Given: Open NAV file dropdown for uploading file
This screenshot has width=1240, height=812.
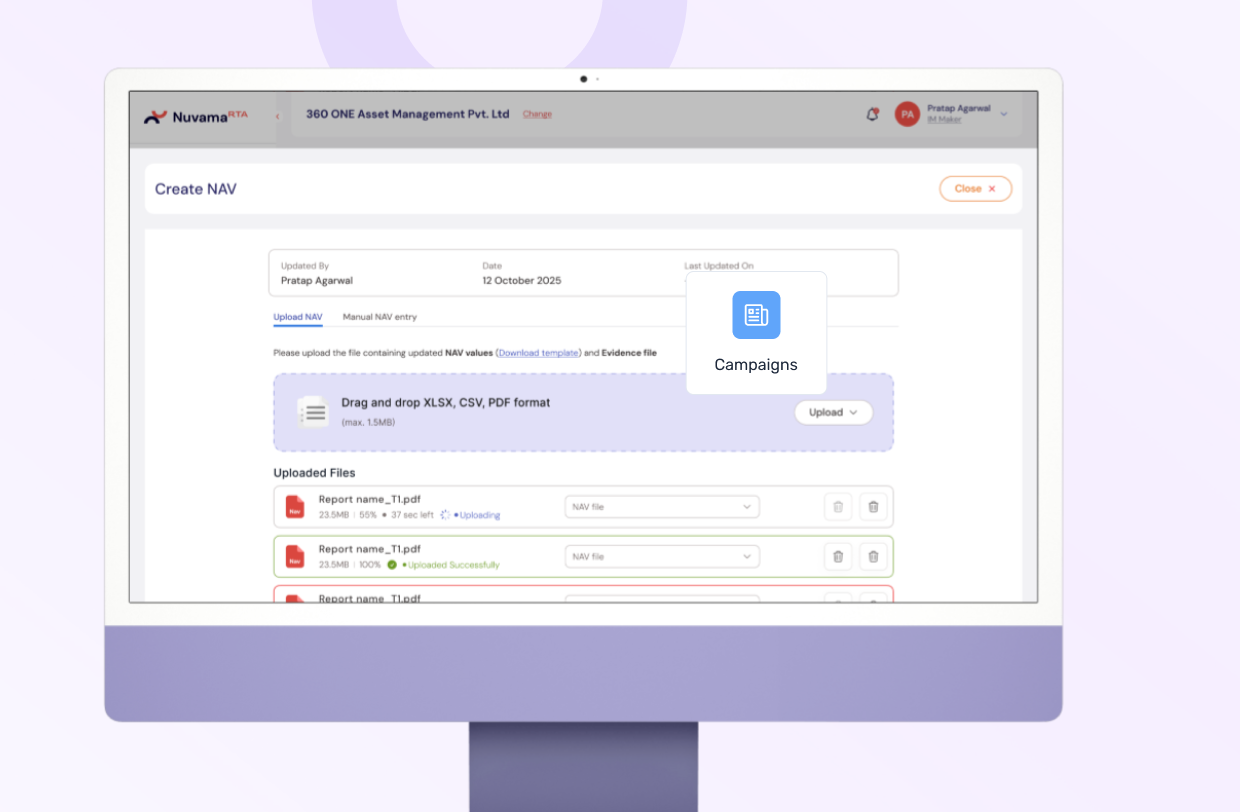Looking at the screenshot, I should [662, 507].
